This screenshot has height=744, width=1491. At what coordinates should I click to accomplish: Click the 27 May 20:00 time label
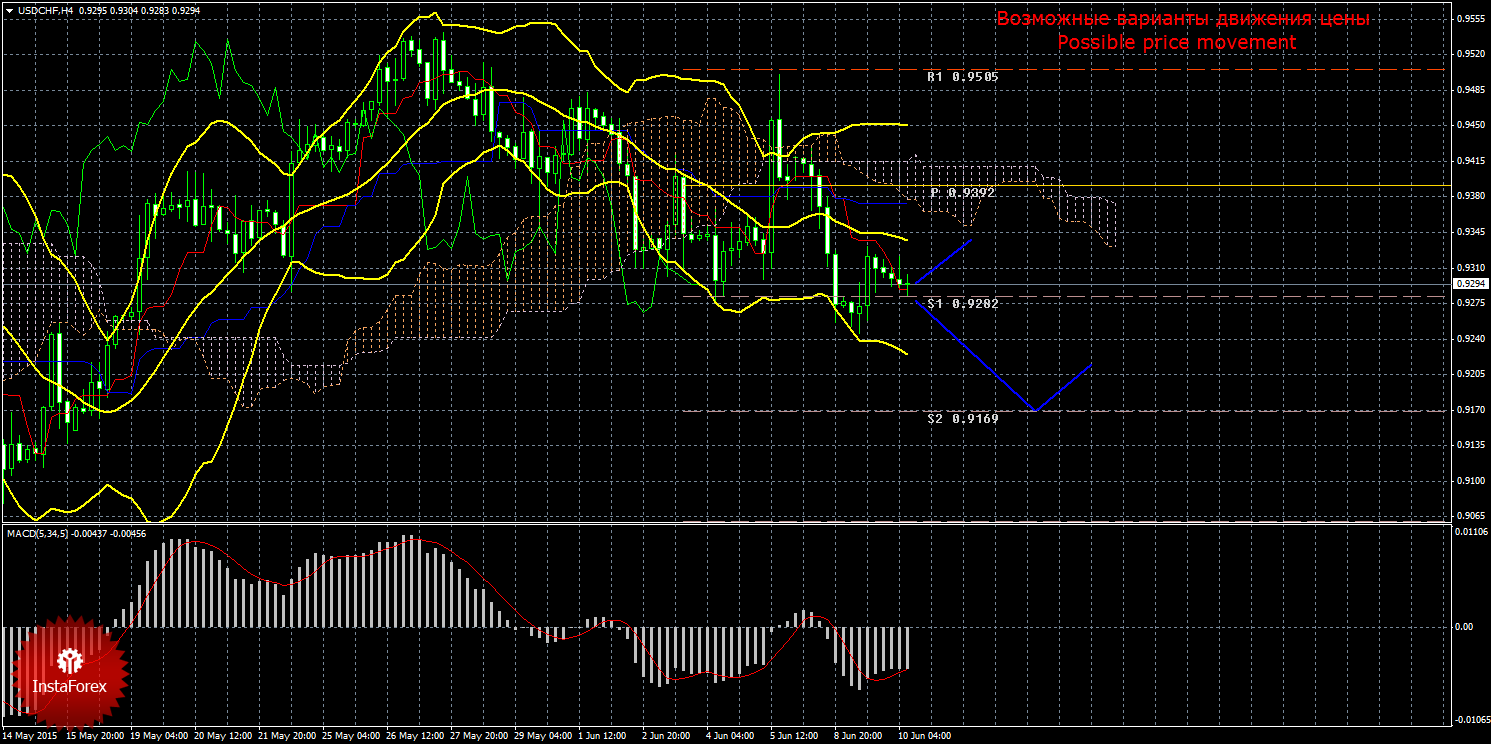click(x=480, y=736)
